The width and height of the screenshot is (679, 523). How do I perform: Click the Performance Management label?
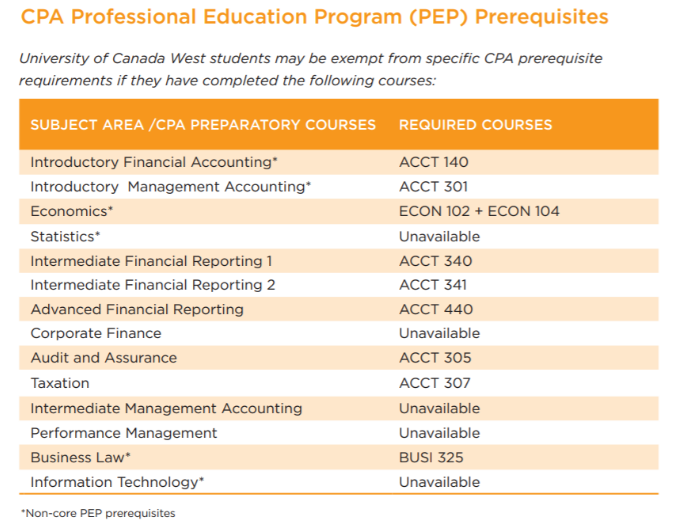pyautogui.click(x=124, y=433)
